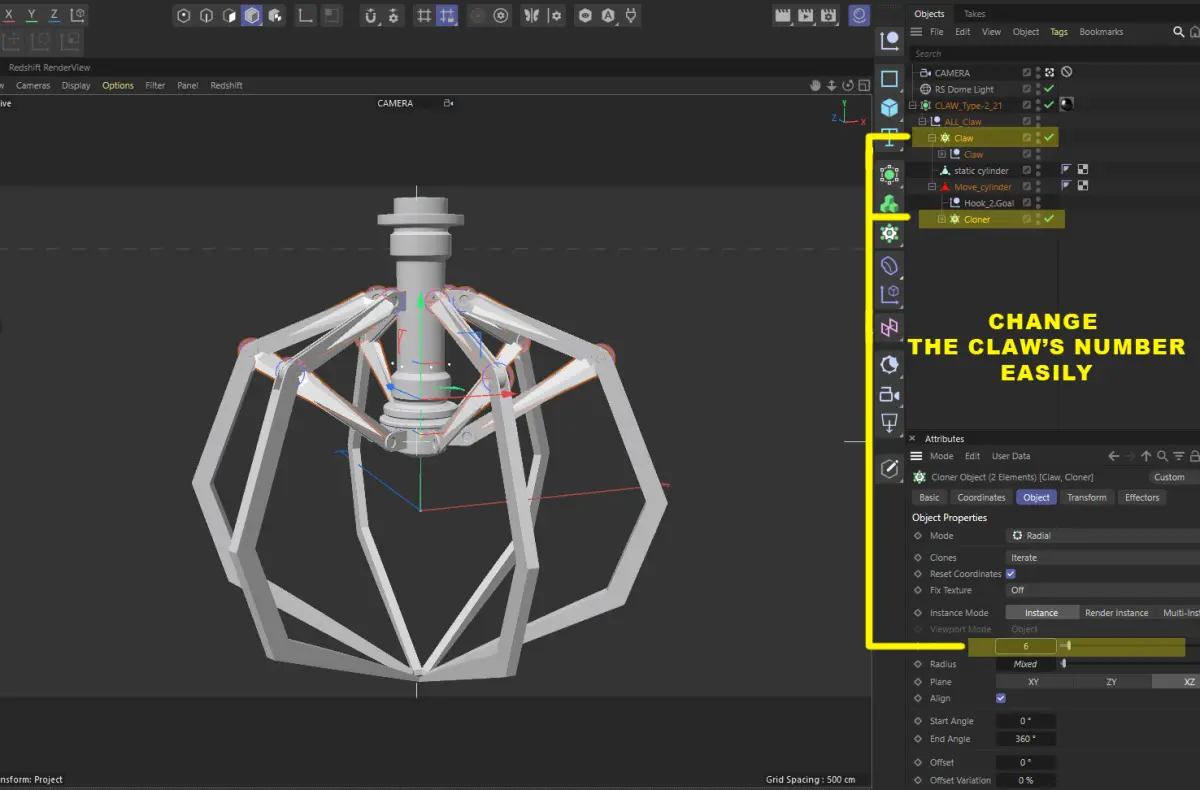Click the purple Redshift circle icon
The image size is (1200, 790).
point(859,15)
